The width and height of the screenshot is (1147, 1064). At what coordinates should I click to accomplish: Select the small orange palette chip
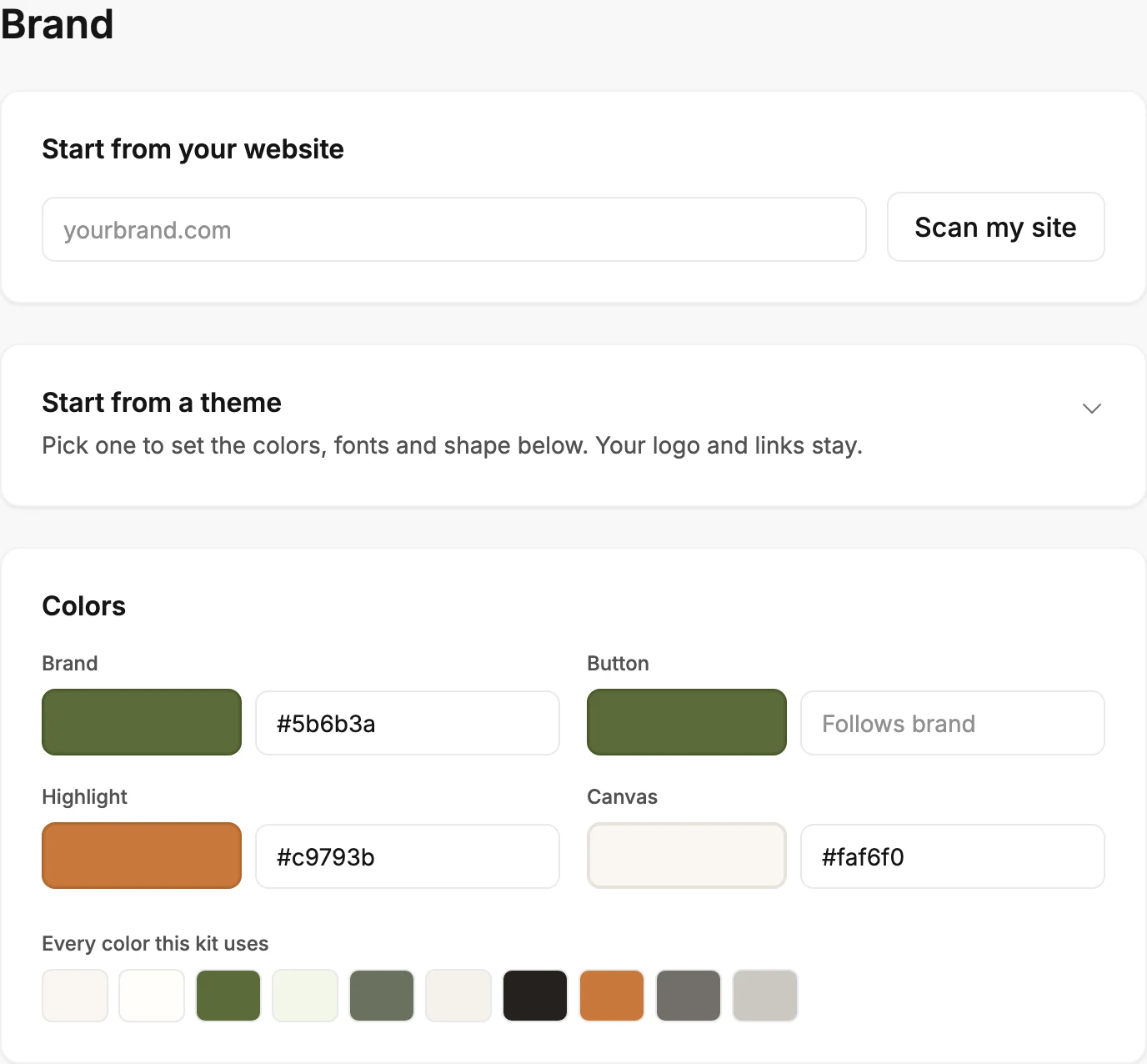[x=612, y=996]
